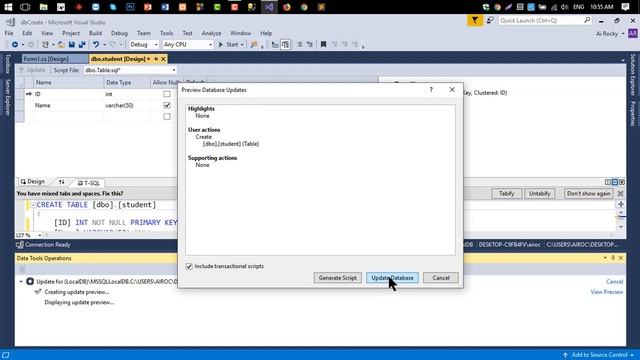Collapse the Update for LocalDB operation

(x=21, y=282)
